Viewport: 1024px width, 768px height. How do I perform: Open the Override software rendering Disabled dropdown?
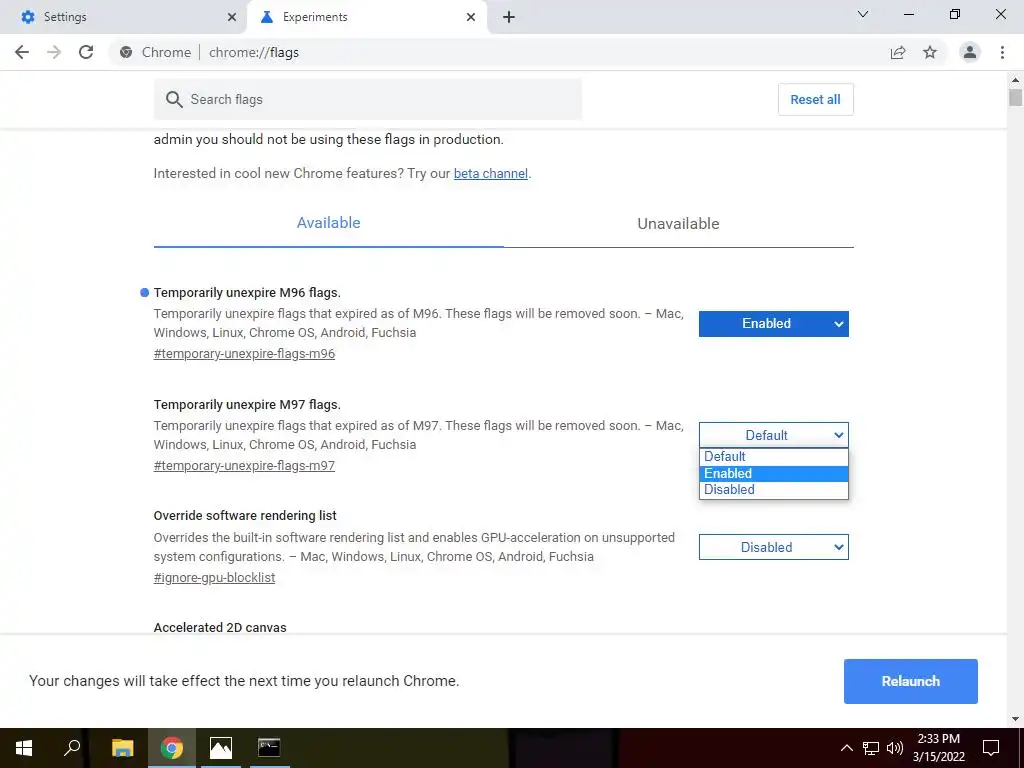774,547
